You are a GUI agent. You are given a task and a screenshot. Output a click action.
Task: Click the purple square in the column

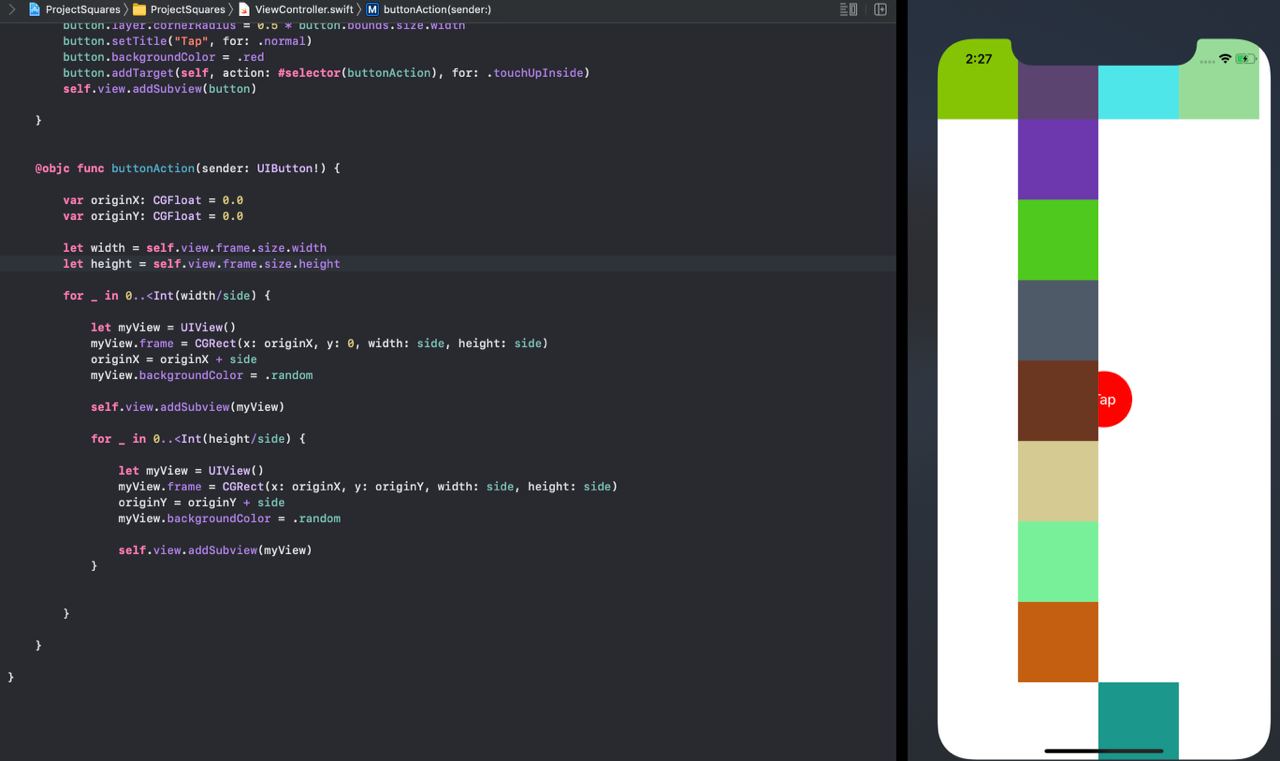coord(1058,159)
